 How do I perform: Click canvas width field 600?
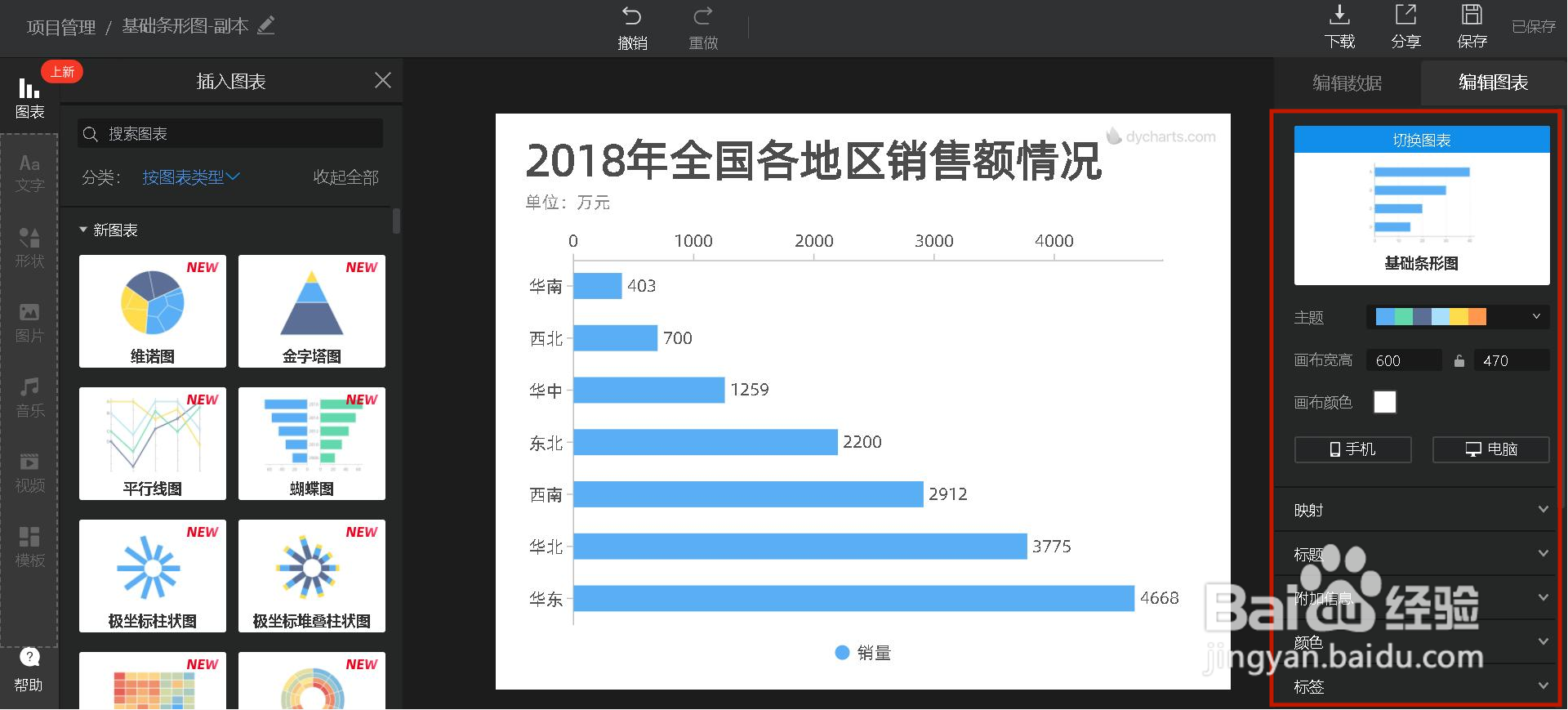coord(1405,360)
